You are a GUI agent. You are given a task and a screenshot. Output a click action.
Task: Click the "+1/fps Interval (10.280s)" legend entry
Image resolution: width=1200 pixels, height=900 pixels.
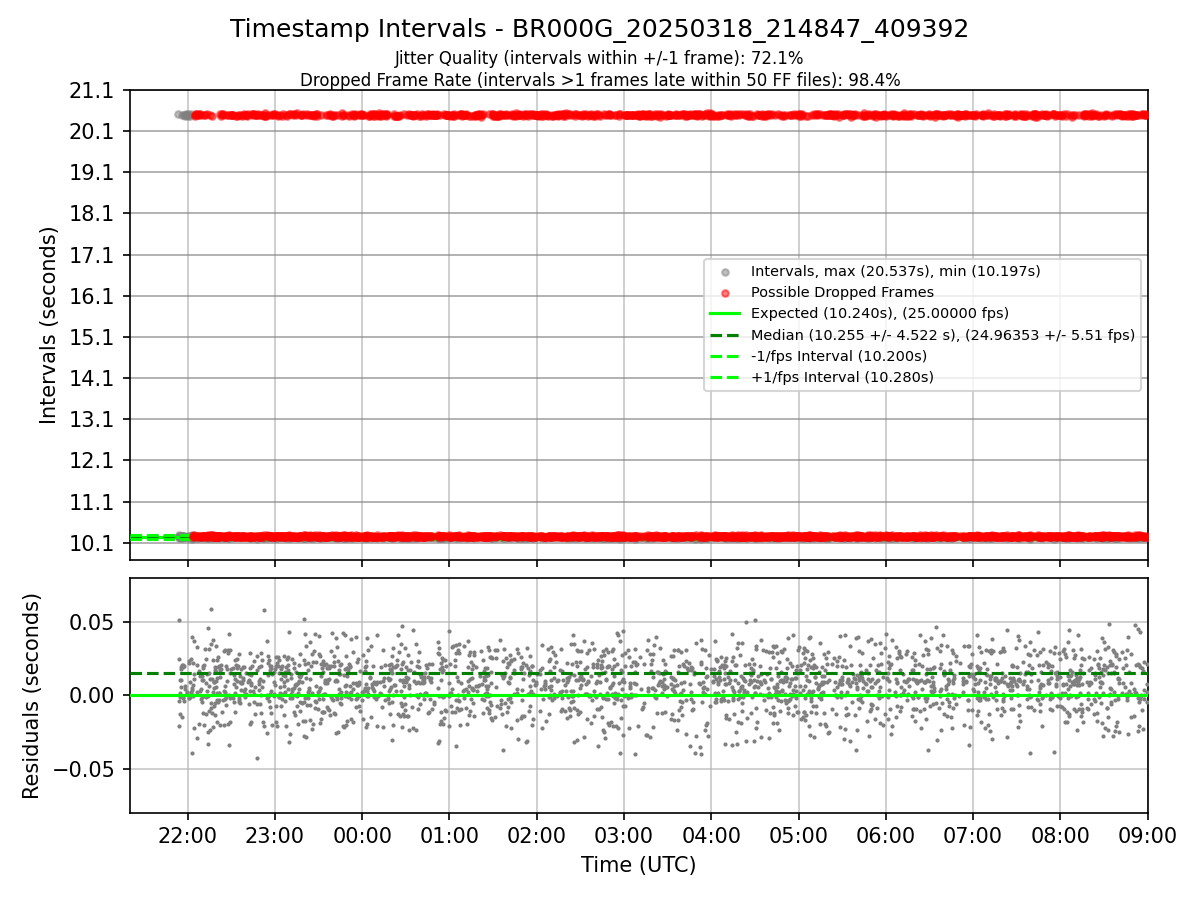pos(842,377)
